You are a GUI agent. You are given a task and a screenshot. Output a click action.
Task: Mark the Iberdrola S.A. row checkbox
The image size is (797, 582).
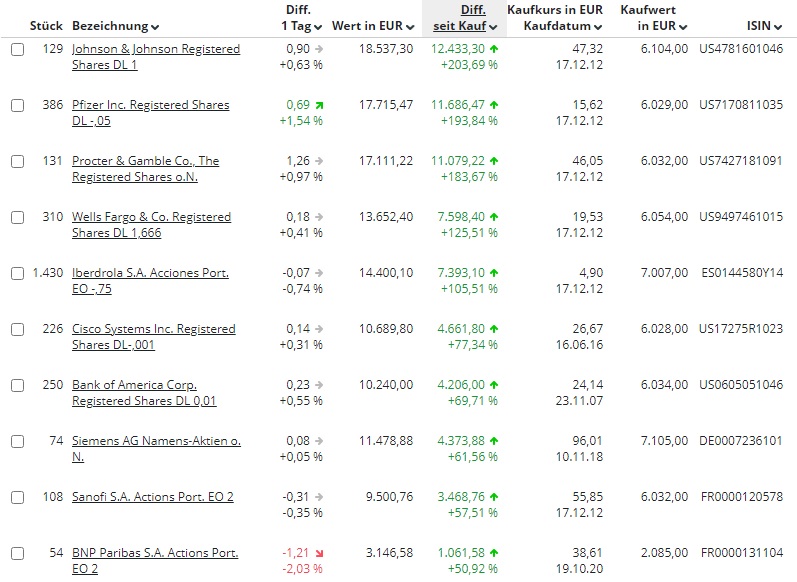[18, 273]
